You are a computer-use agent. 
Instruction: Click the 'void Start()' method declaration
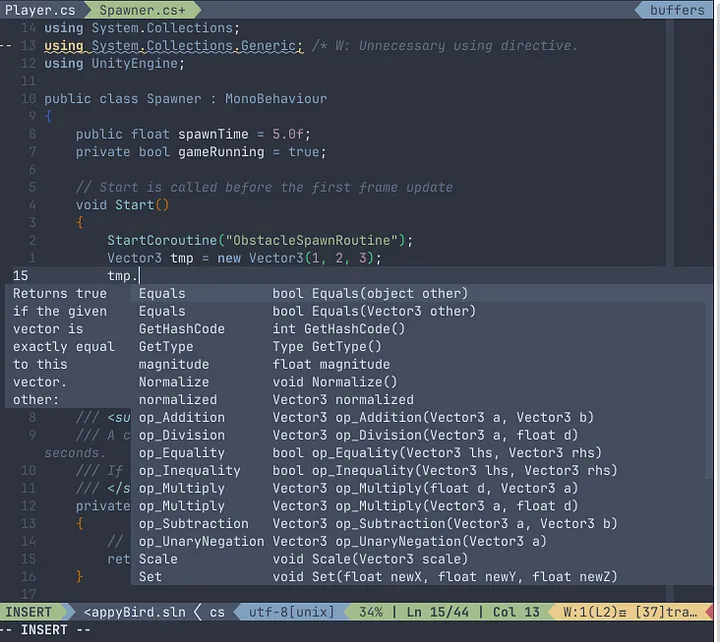123,205
